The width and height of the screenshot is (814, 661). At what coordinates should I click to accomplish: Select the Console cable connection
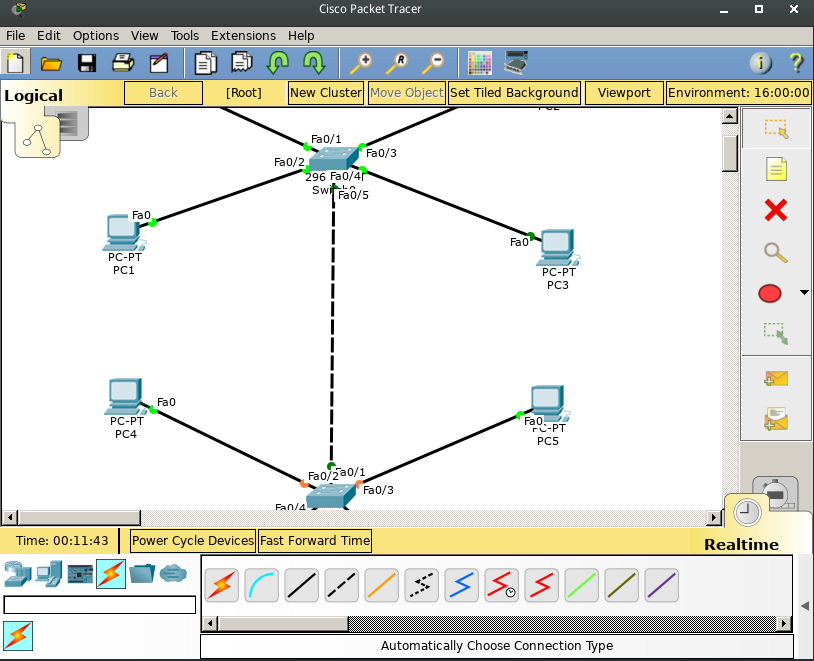pos(261,585)
